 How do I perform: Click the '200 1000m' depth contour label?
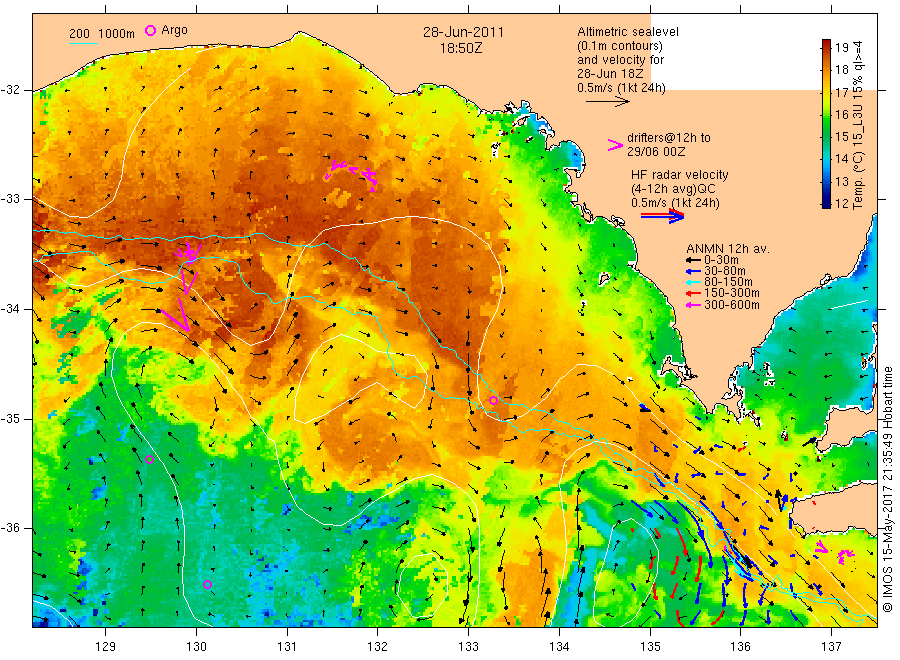click(x=102, y=34)
